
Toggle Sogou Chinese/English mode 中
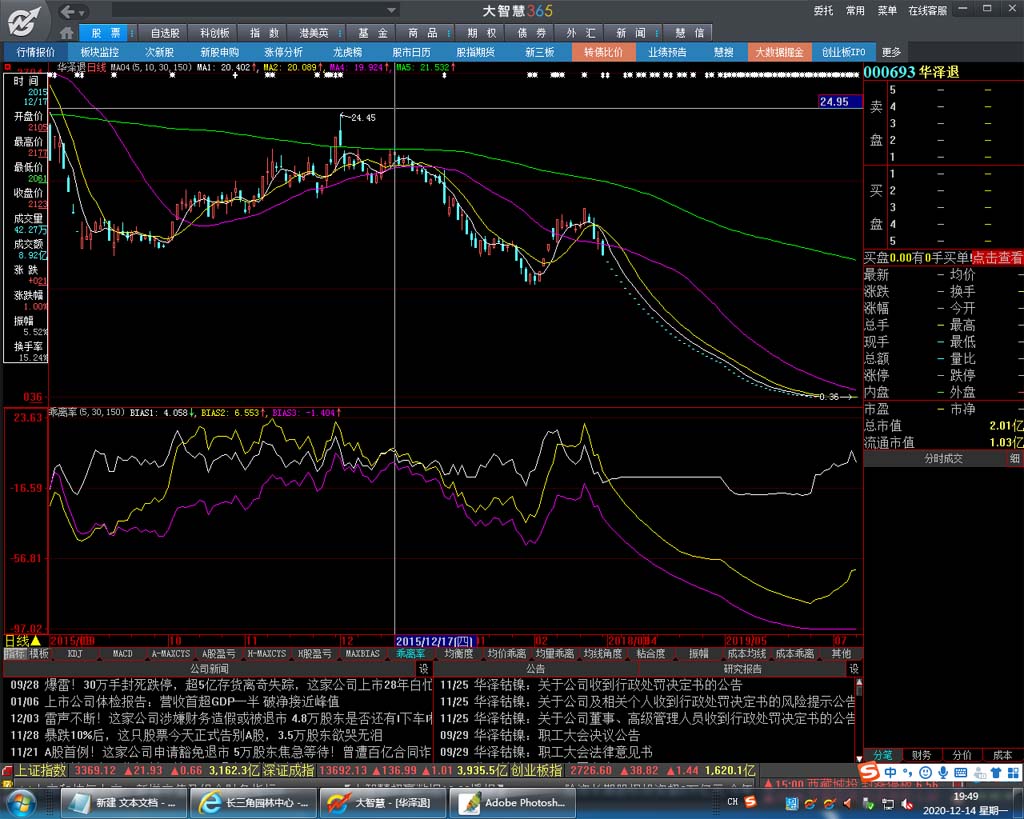pos(891,773)
